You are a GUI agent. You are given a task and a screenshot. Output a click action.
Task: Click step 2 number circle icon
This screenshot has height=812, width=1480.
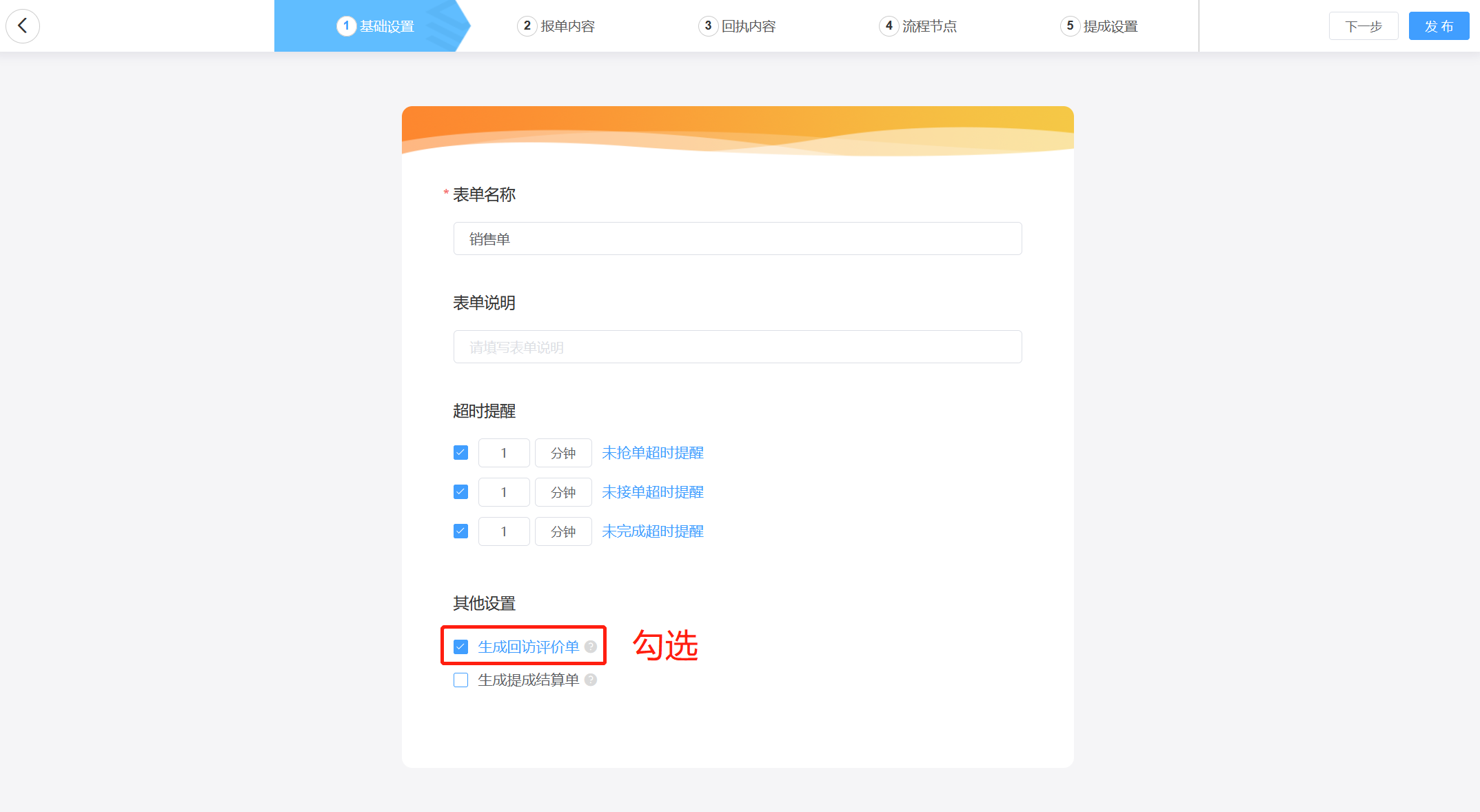(x=527, y=26)
